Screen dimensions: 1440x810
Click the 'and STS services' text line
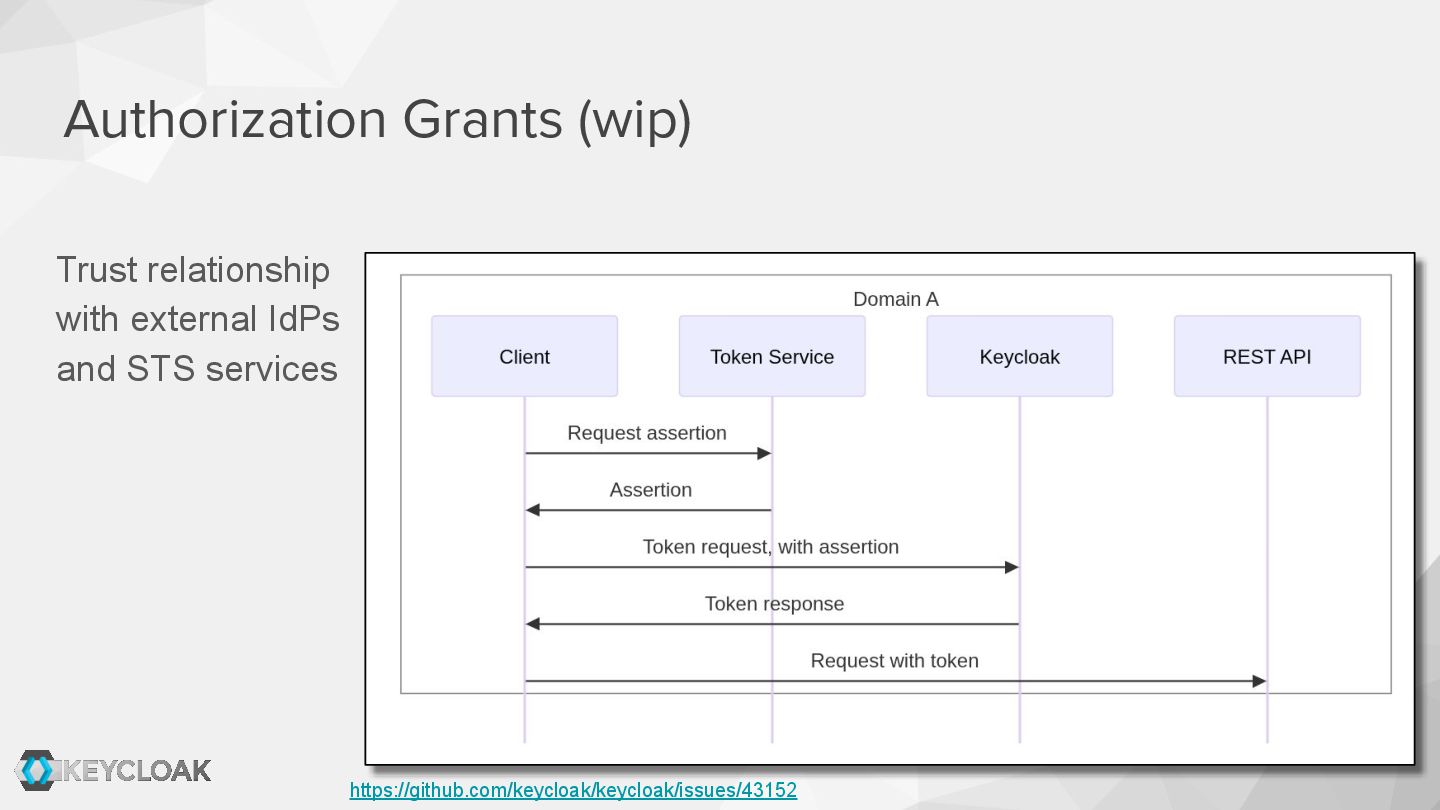(197, 369)
